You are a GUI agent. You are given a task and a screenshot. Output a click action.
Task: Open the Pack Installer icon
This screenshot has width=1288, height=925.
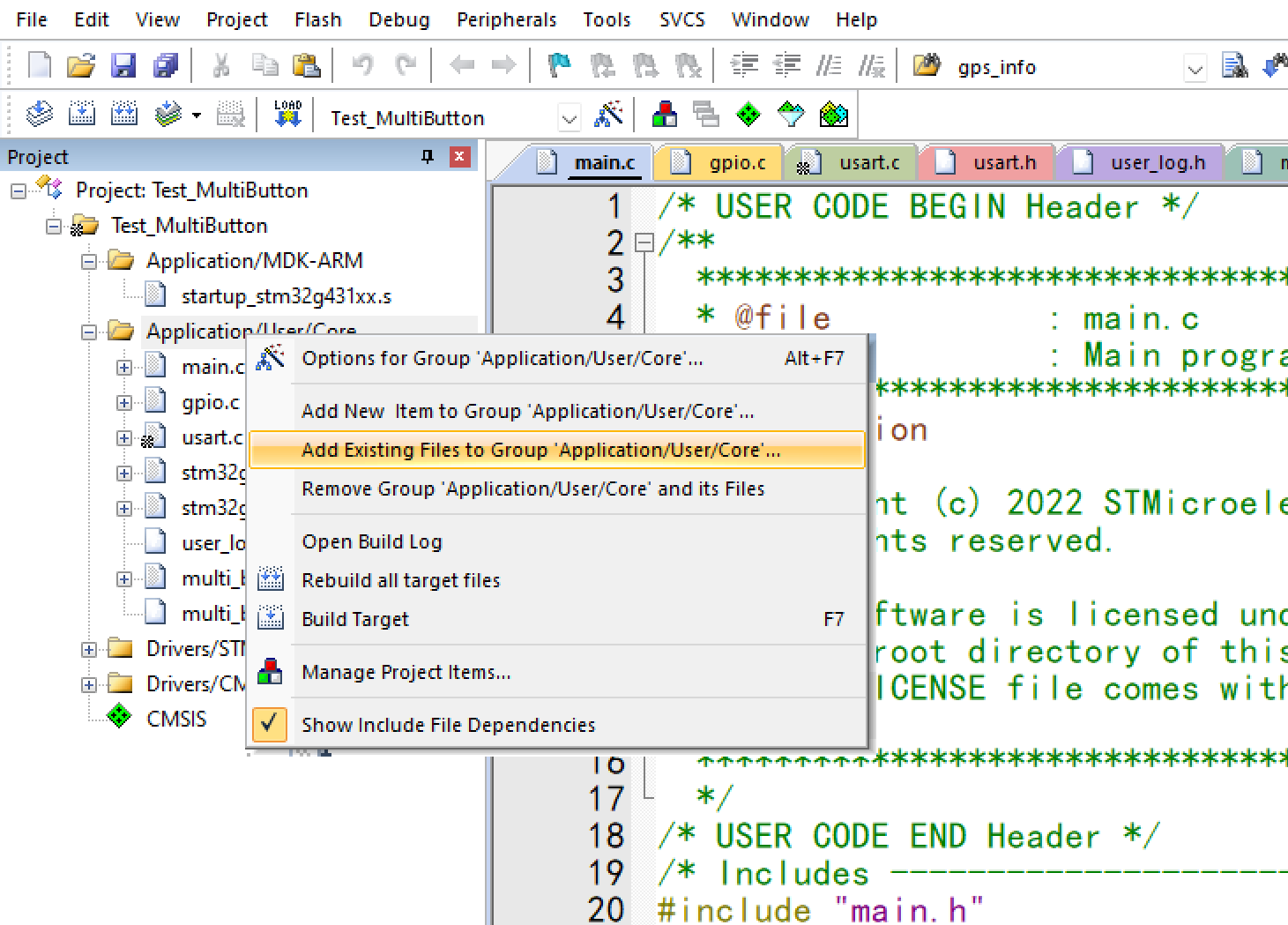pyautogui.click(x=833, y=115)
